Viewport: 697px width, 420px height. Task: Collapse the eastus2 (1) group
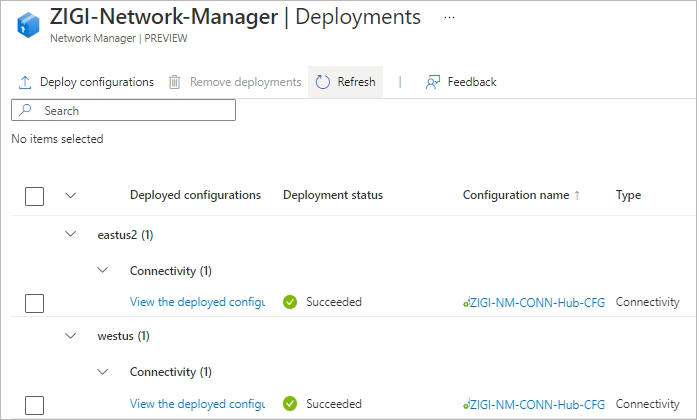71,234
